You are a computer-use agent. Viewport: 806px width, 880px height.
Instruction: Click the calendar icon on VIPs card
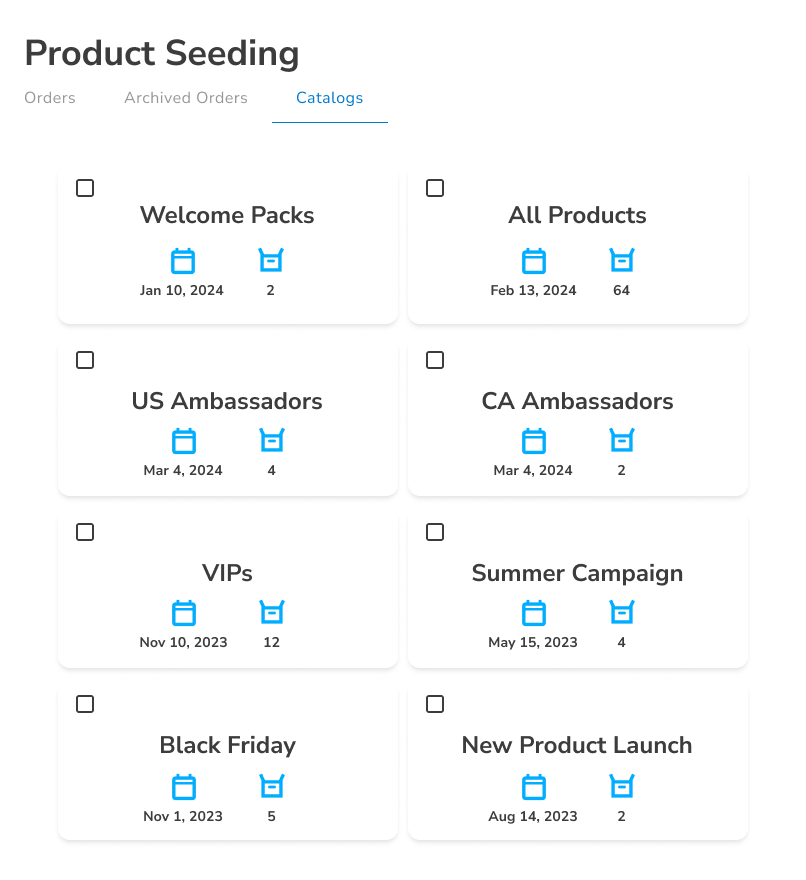pyautogui.click(x=184, y=613)
